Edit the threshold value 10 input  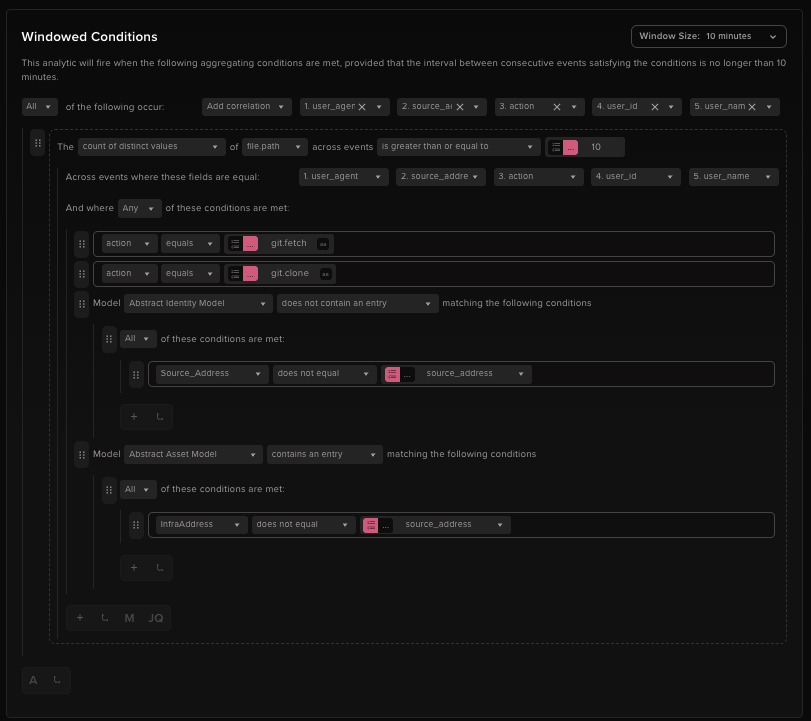coord(596,146)
